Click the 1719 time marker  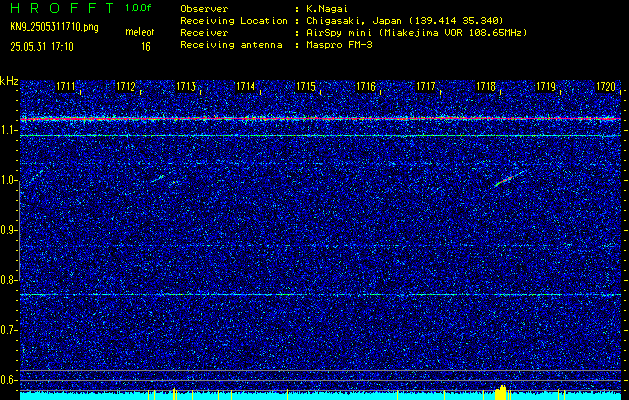(546, 86)
